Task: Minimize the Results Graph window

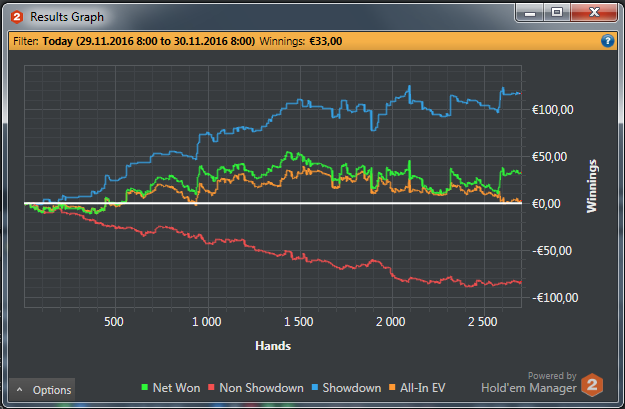Action: tap(530, 13)
